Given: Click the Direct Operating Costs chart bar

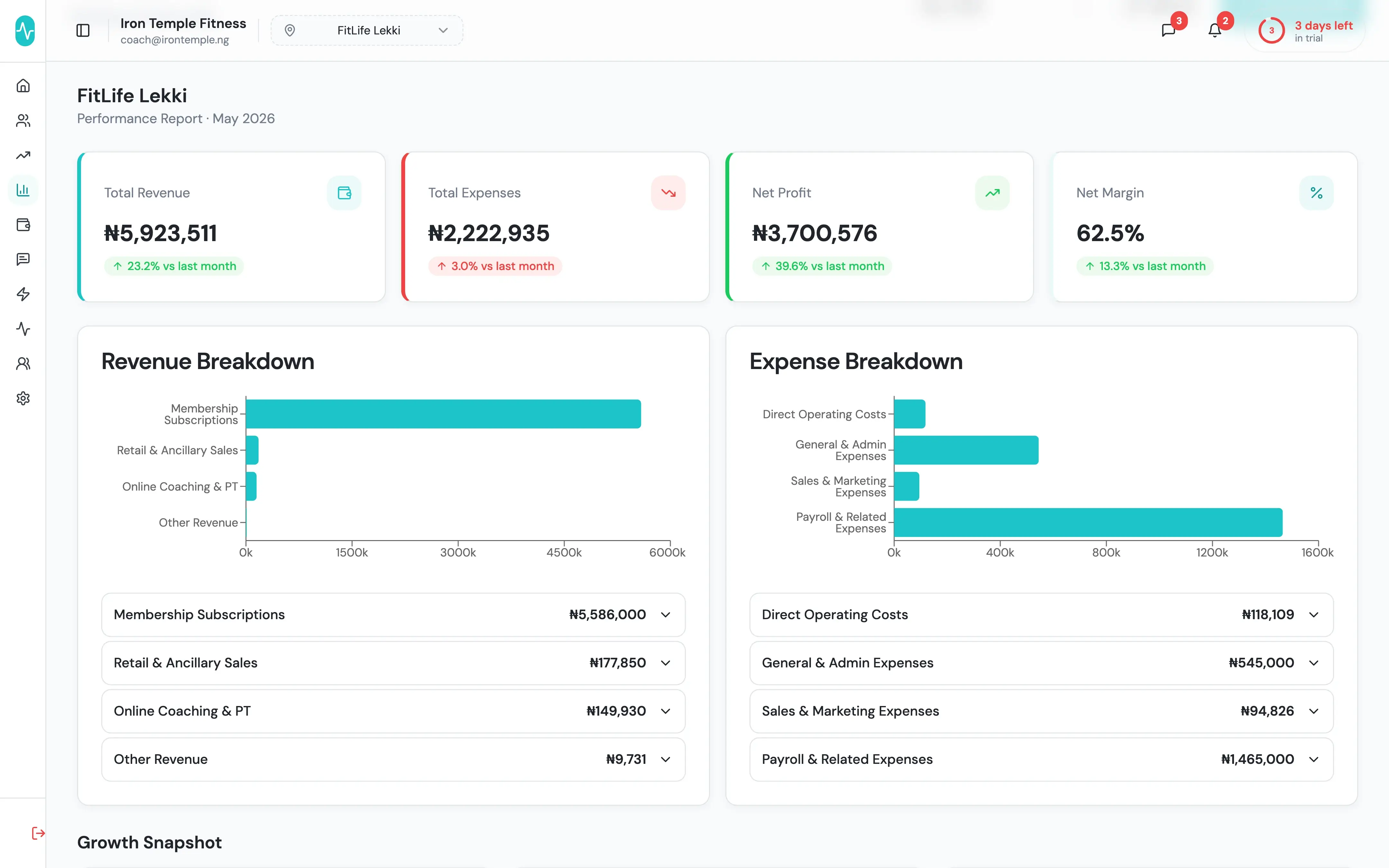Looking at the screenshot, I should click(910, 414).
